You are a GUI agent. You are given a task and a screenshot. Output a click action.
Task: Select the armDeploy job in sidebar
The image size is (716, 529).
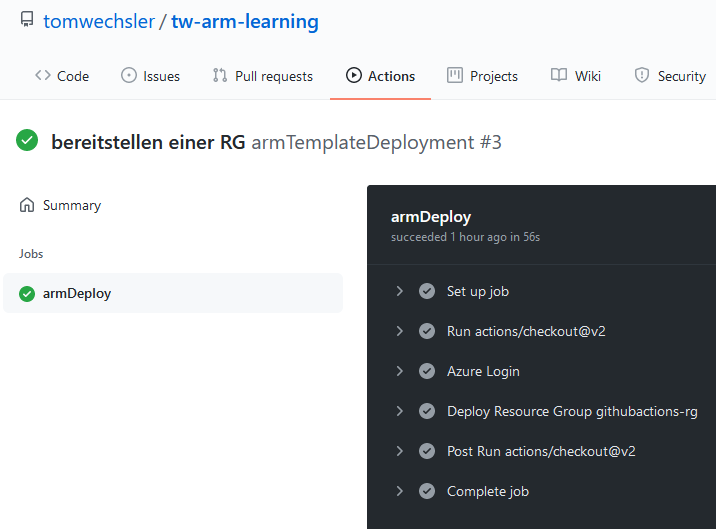[173, 293]
